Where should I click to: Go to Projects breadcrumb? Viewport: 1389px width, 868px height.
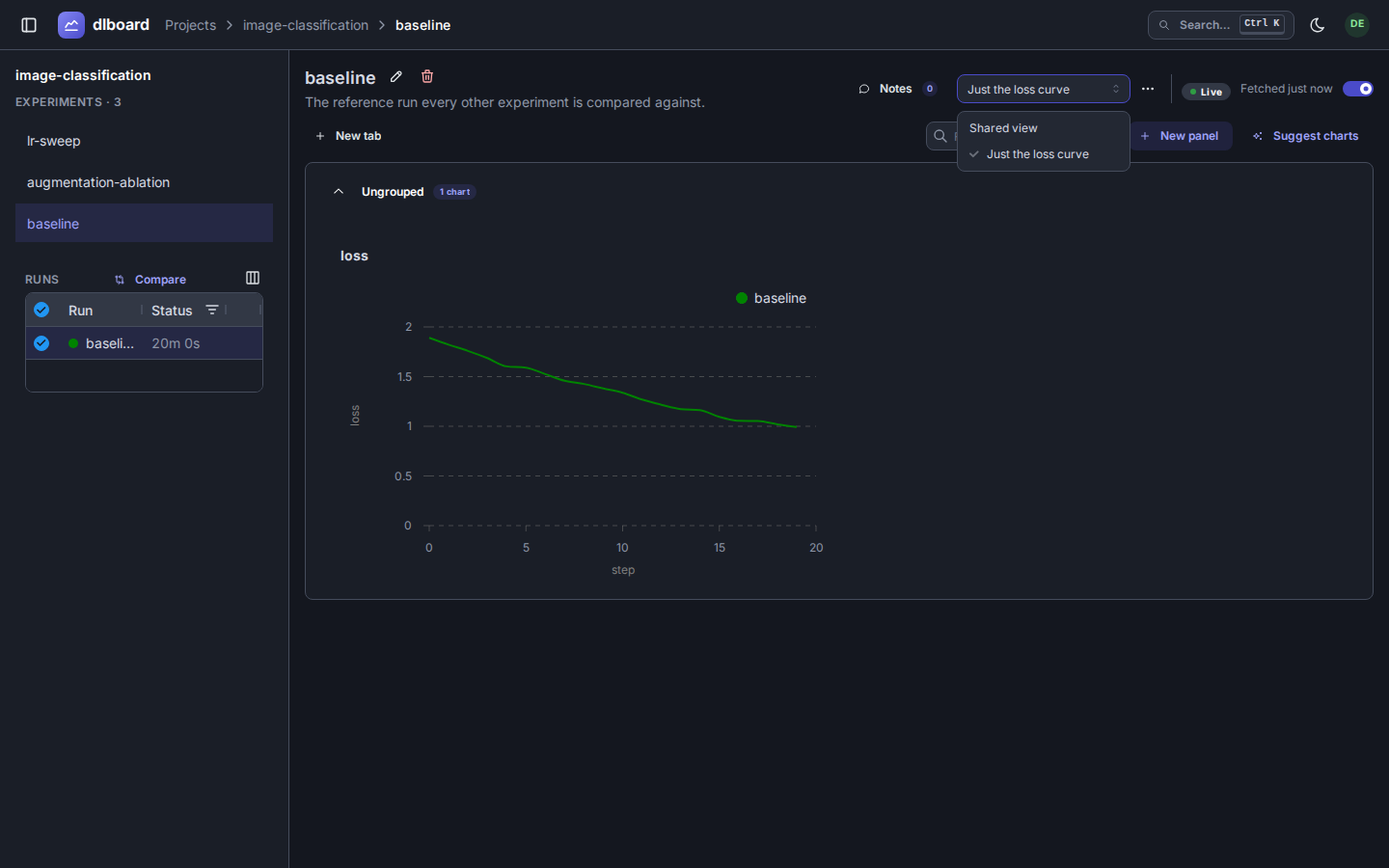coord(190,25)
